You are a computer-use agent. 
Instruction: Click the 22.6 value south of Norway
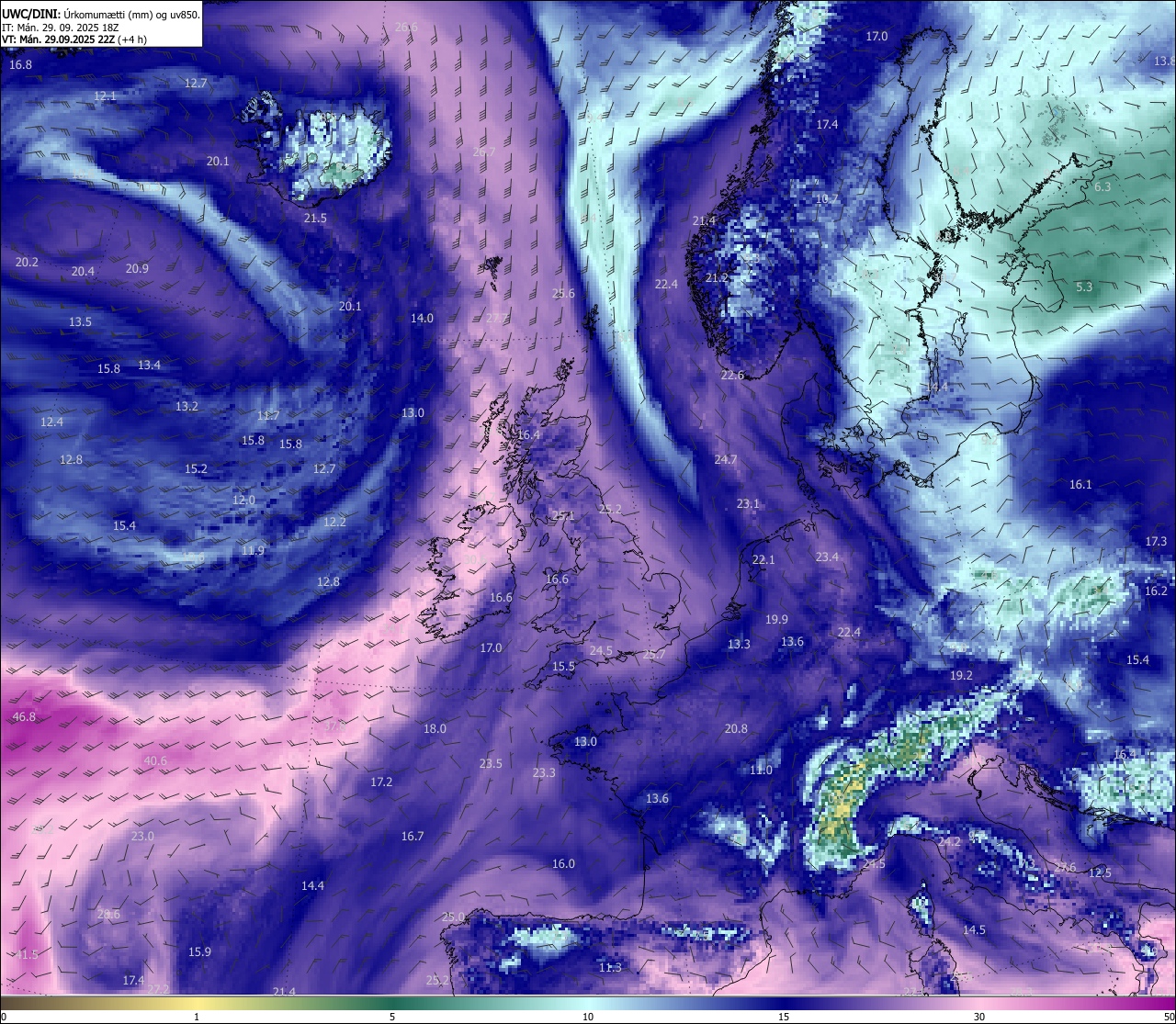tap(732, 375)
